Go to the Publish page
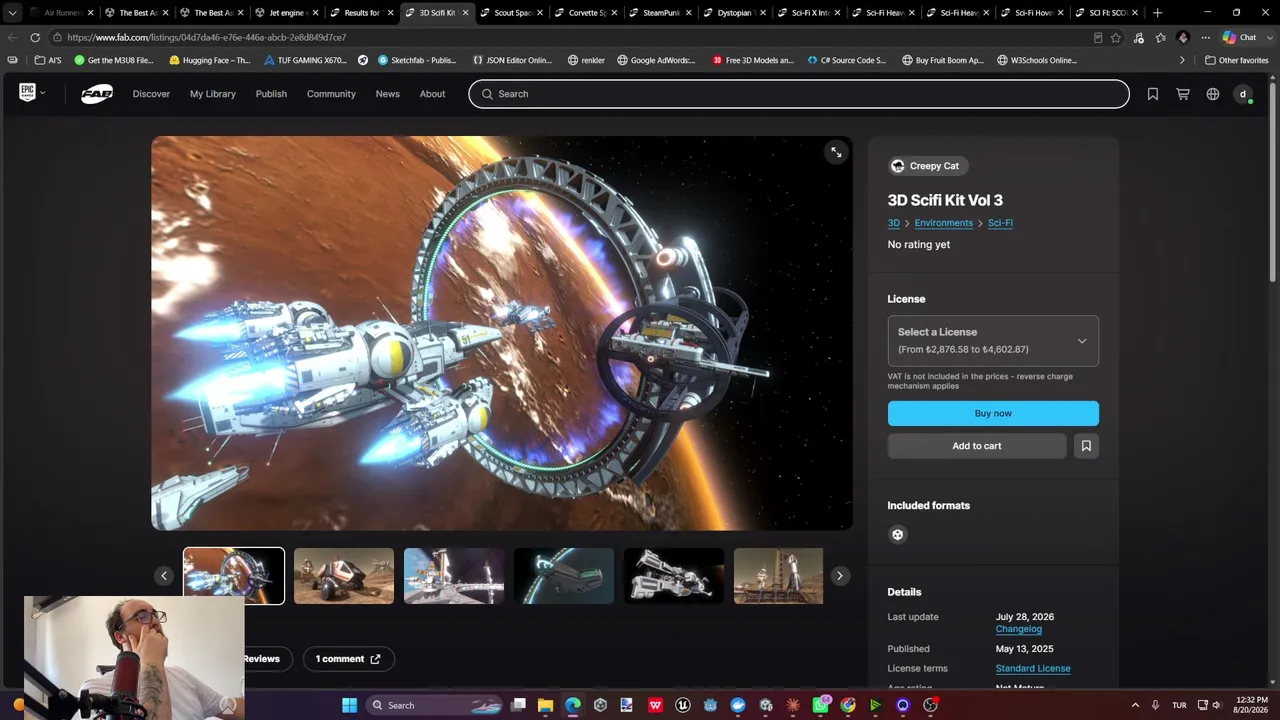 pyautogui.click(x=271, y=94)
